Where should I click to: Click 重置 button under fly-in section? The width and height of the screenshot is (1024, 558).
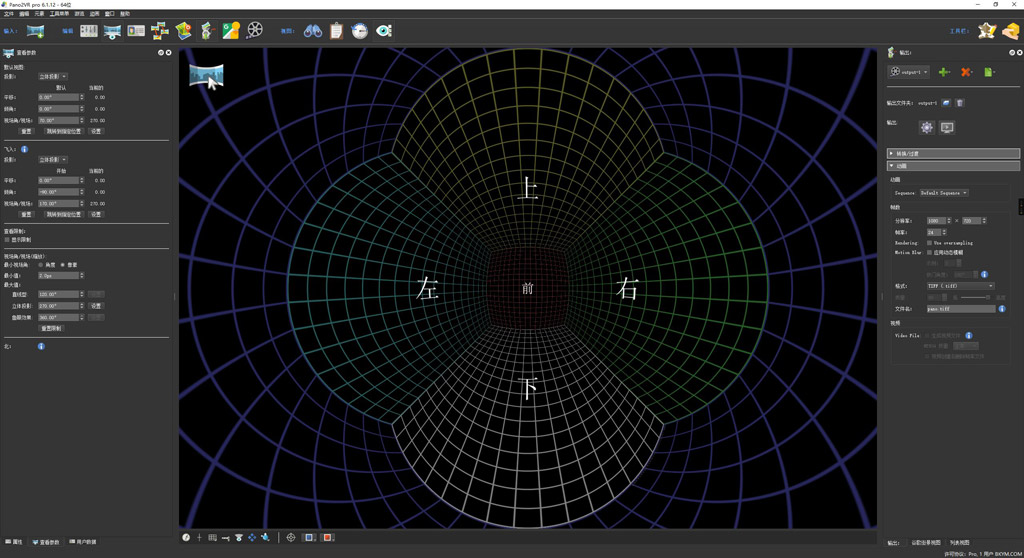[x=26, y=214]
